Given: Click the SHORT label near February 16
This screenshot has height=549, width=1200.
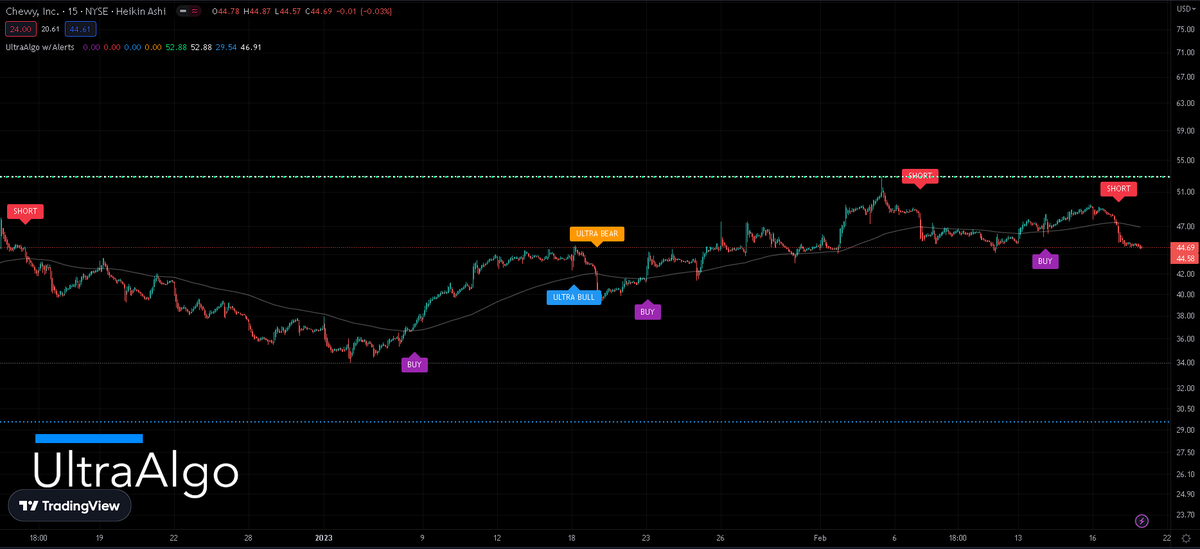Looking at the screenshot, I should [1118, 188].
